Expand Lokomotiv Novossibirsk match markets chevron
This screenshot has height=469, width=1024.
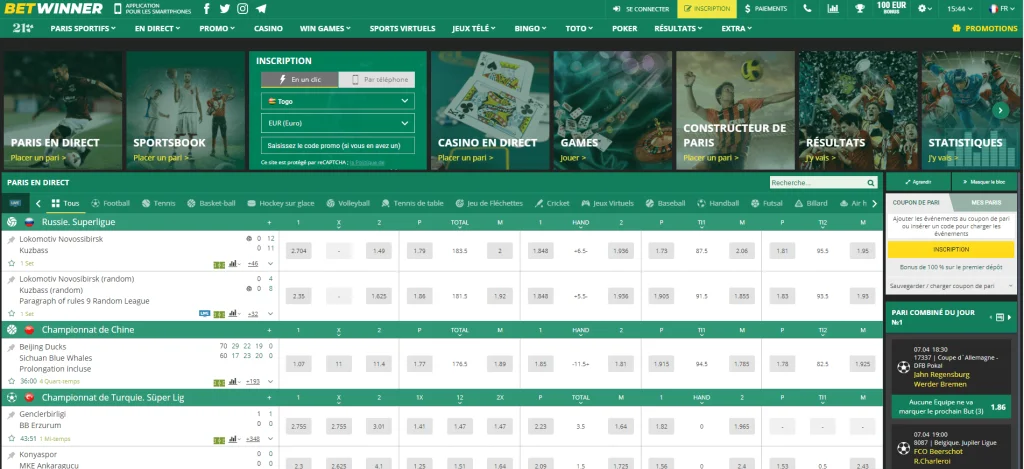tap(270, 264)
